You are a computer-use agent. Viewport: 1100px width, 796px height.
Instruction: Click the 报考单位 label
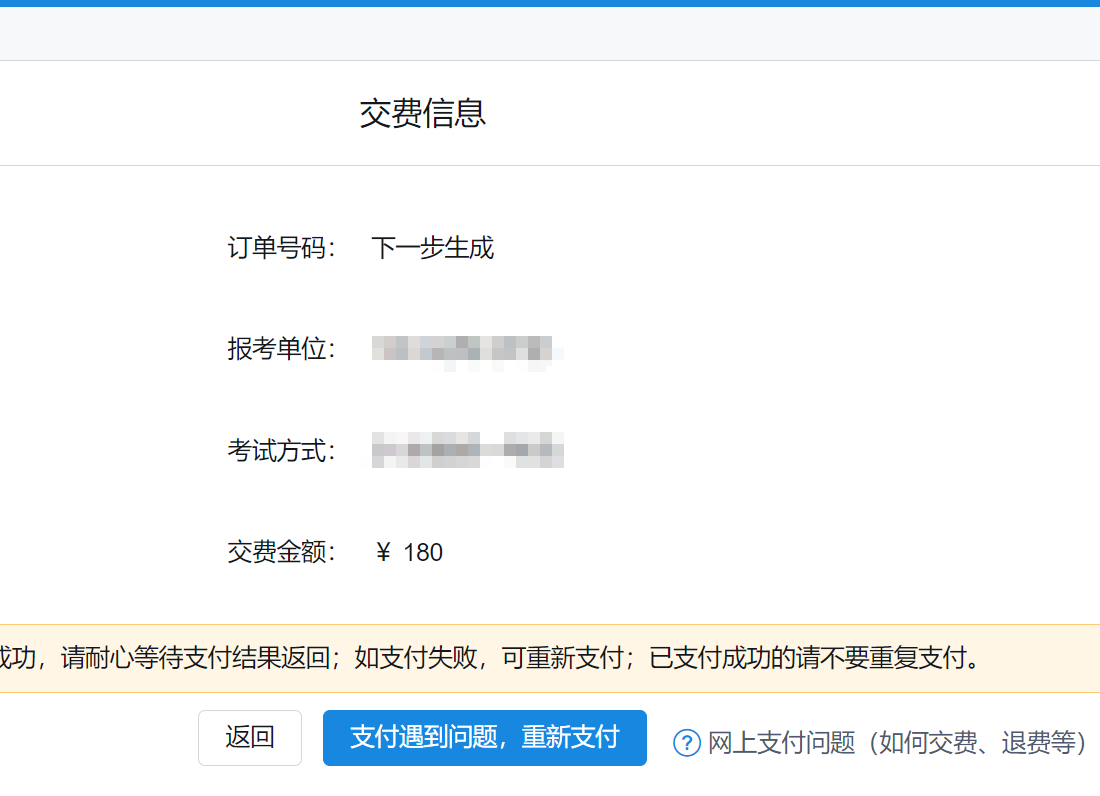(281, 349)
